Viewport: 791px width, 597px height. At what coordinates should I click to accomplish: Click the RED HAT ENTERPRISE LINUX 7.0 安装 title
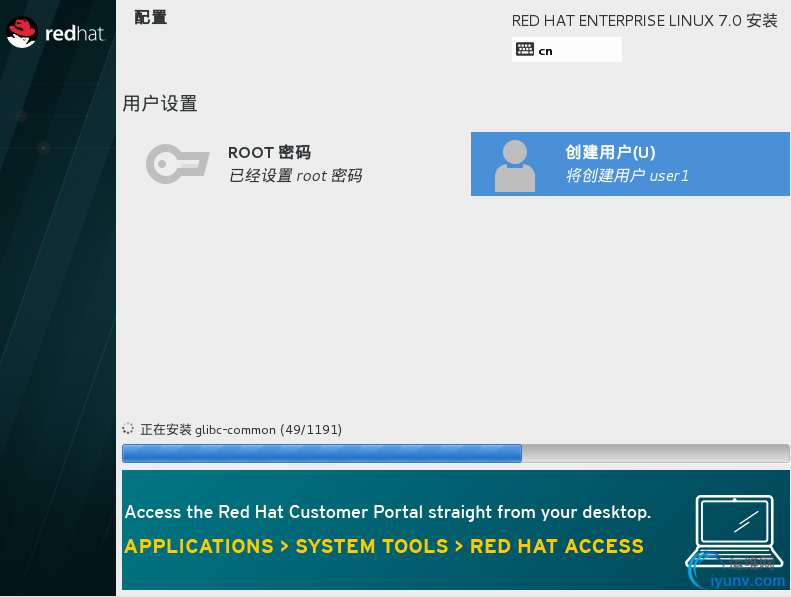coord(644,21)
